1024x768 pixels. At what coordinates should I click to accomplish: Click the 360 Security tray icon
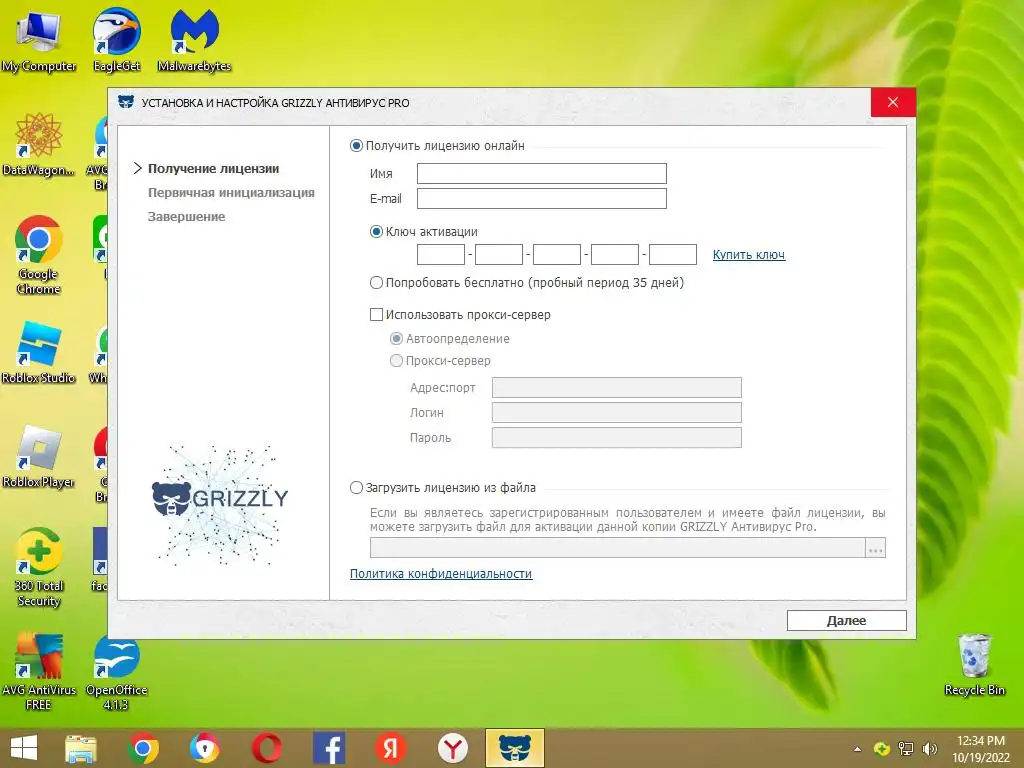point(882,749)
